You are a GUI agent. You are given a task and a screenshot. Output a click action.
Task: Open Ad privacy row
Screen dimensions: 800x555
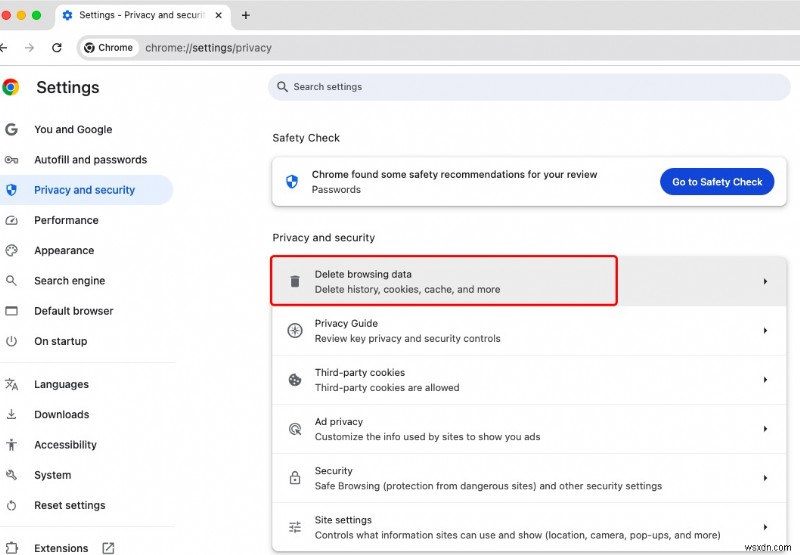pyautogui.click(x=529, y=429)
